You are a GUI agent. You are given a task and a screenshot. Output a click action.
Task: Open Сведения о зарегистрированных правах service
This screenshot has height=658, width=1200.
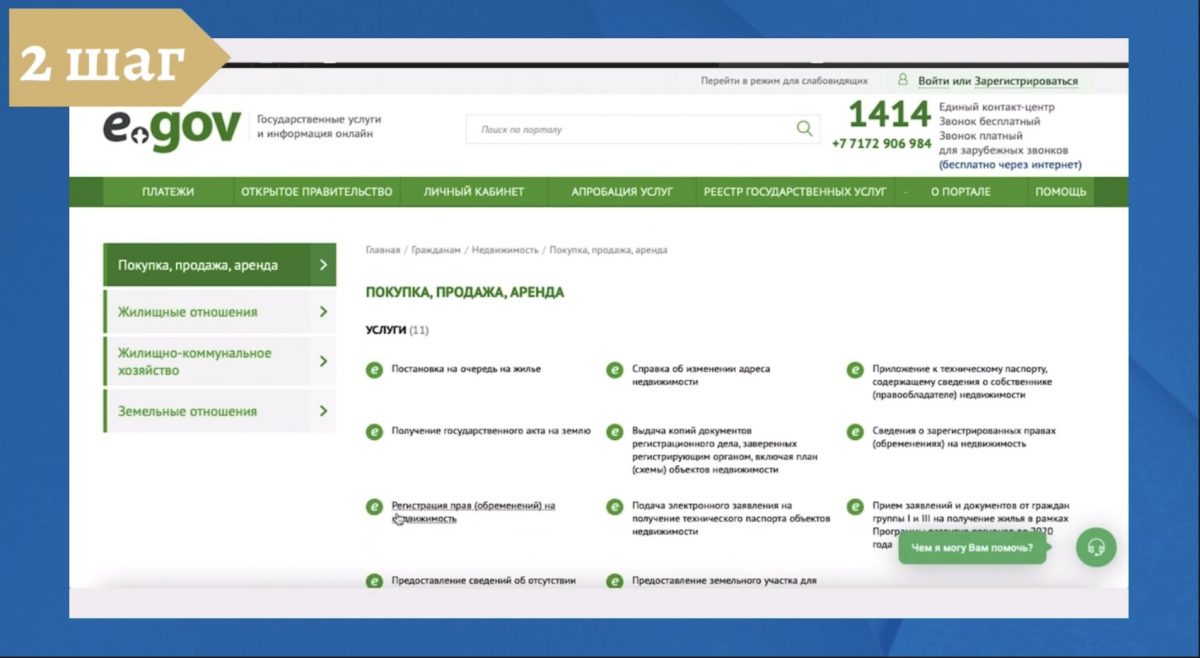tap(964, 437)
